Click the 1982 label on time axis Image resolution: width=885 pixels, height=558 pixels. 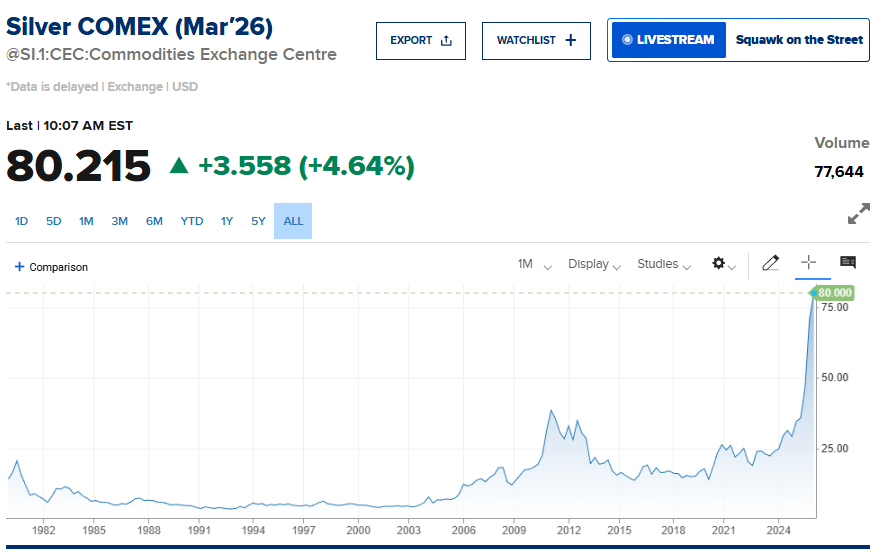pyautogui.click(x=43, y=530)
